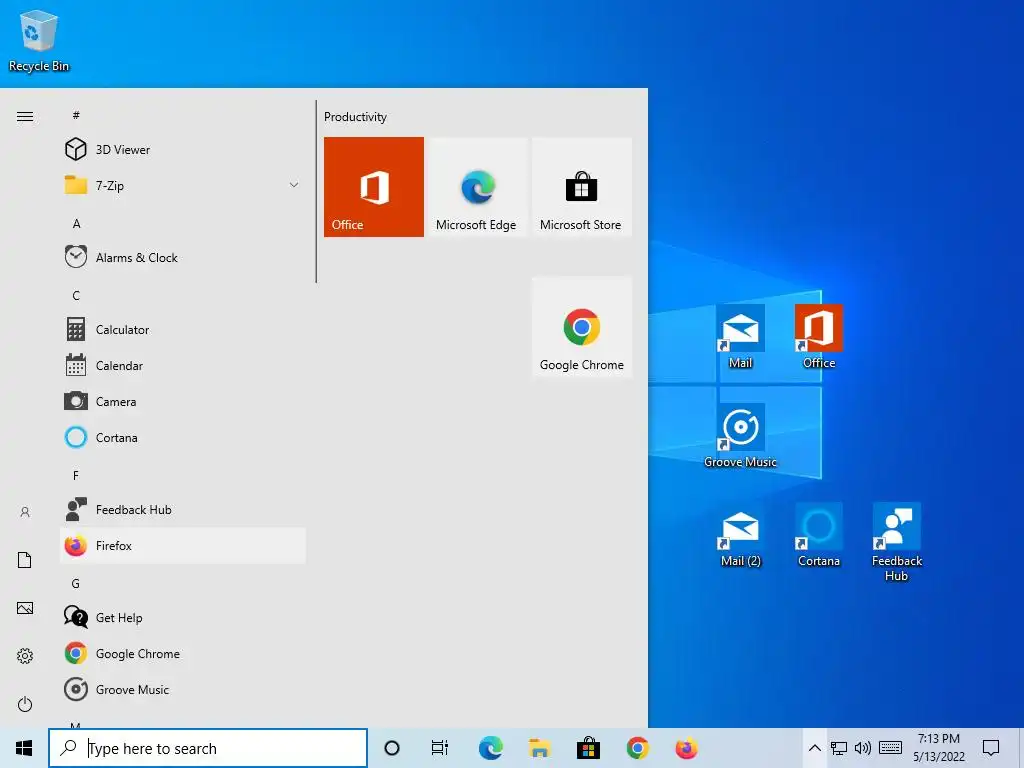Open Calculator from the Start menu list
This screenshot has height=768, width=1024.
182,329
